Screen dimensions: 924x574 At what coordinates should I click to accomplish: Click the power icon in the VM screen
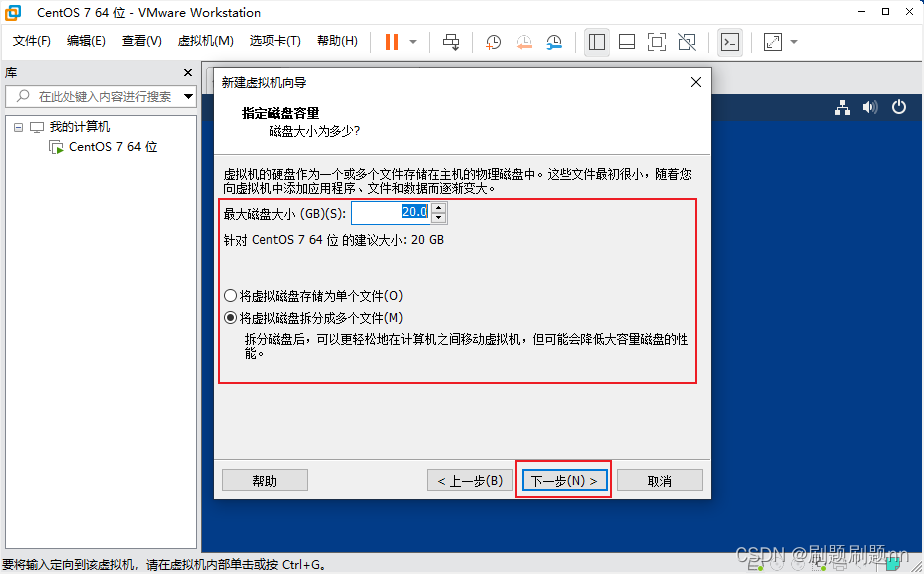tap(899, 107)
